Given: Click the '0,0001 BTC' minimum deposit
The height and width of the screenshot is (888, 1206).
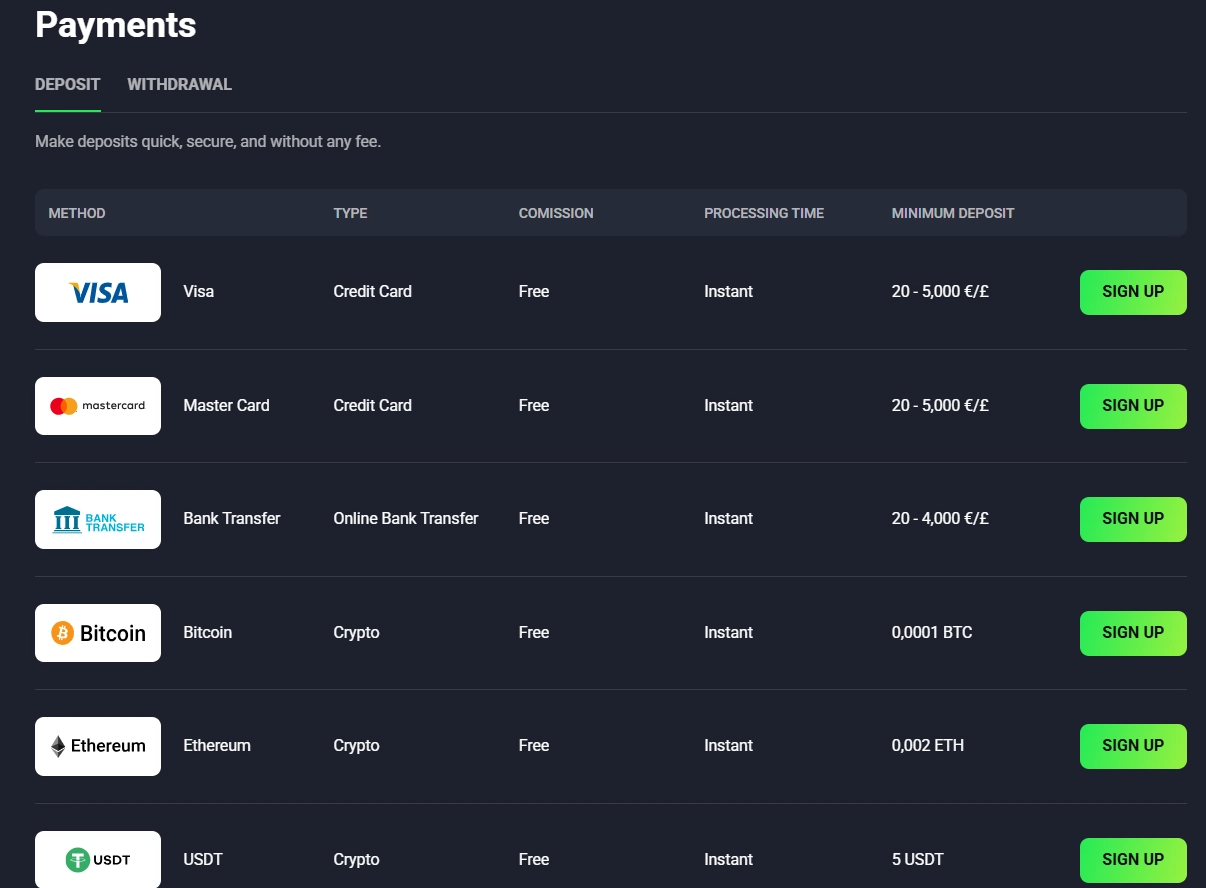Looking at the screenshot, I should pyautogui.click(x=932, y=633).
